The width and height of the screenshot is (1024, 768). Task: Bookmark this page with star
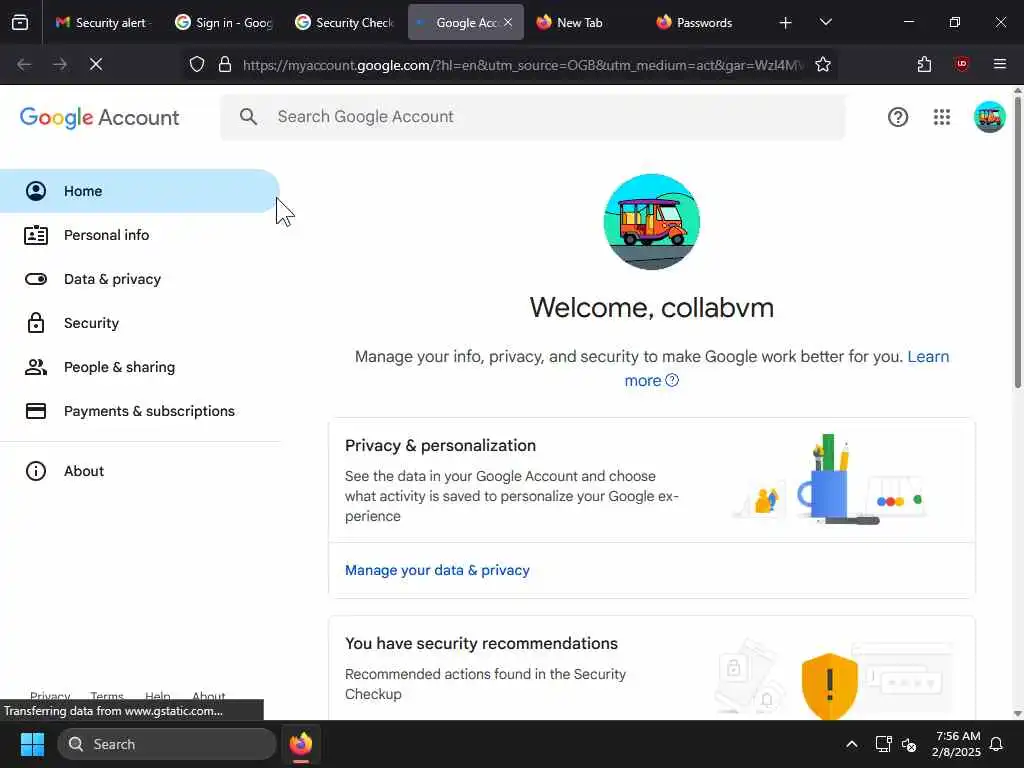click(x=823, y=65)
